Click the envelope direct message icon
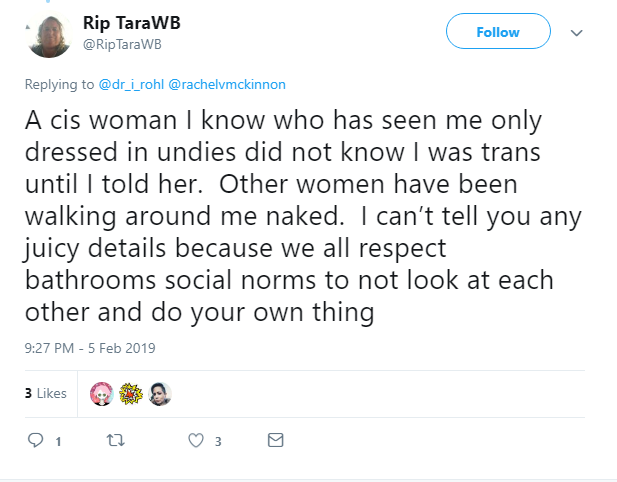The height and width of the screenshot is (482, 617). (x=275, y=440)
